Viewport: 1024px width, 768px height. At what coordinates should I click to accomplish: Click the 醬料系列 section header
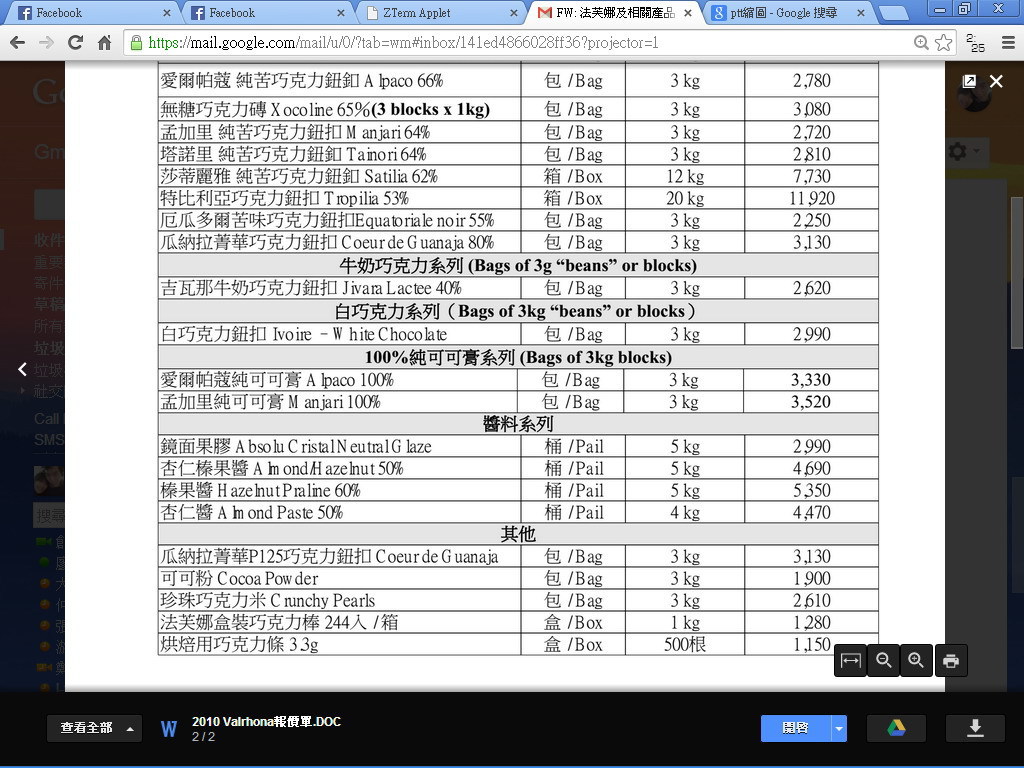tap(518, 424)
